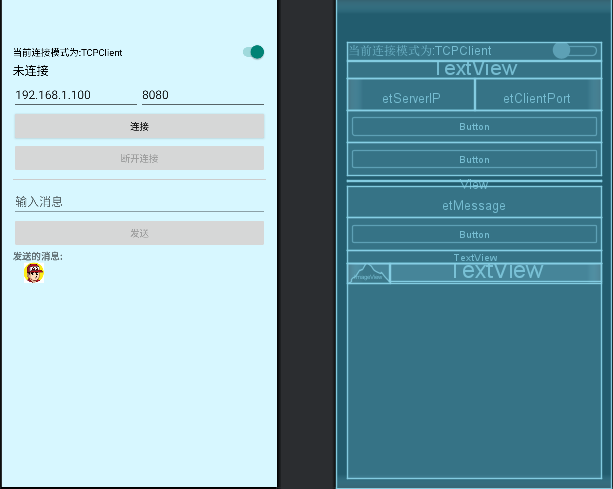Click the 断开连接 disconnect button
This screenshot has width=613, height=489.
pos(139,158)
